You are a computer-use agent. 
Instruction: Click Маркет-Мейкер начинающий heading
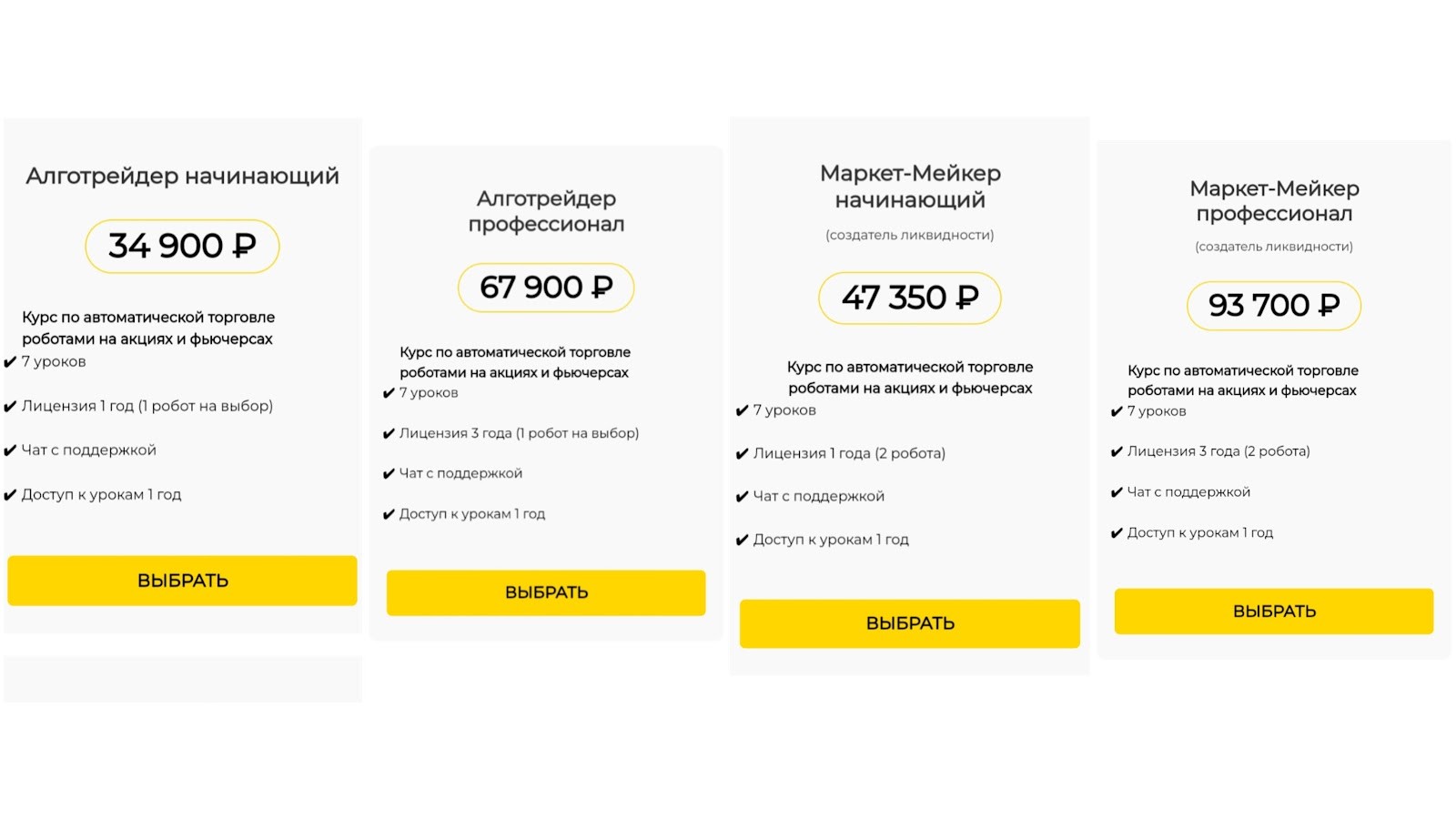910,186
